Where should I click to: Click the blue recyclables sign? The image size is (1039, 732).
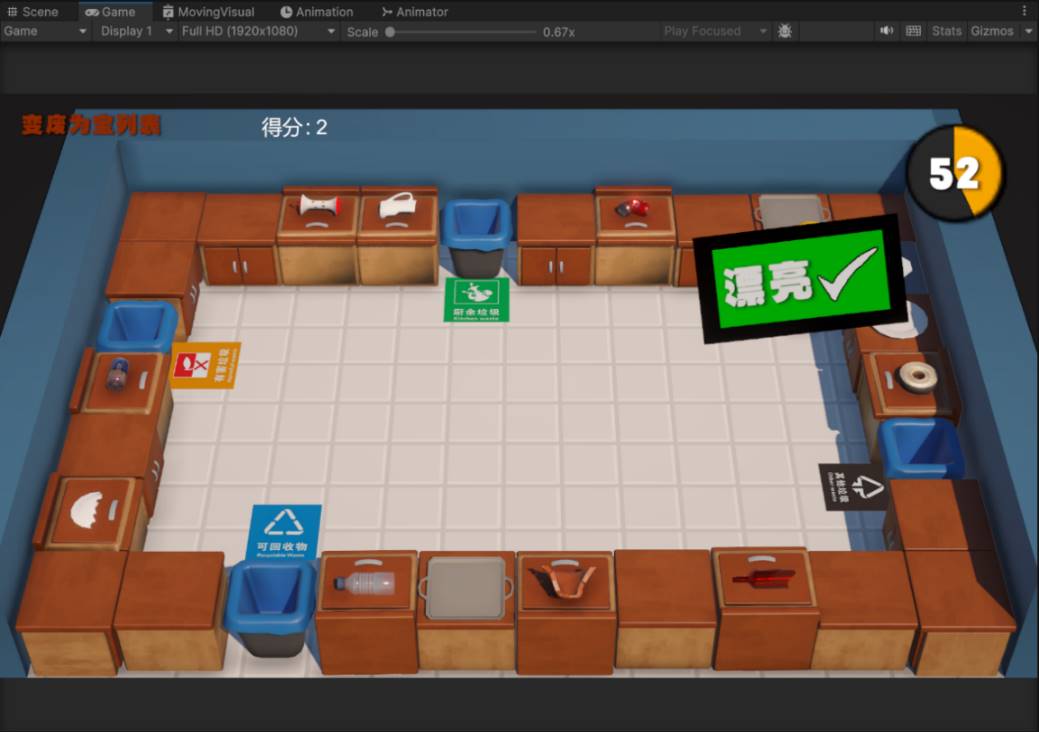[285, 531]
